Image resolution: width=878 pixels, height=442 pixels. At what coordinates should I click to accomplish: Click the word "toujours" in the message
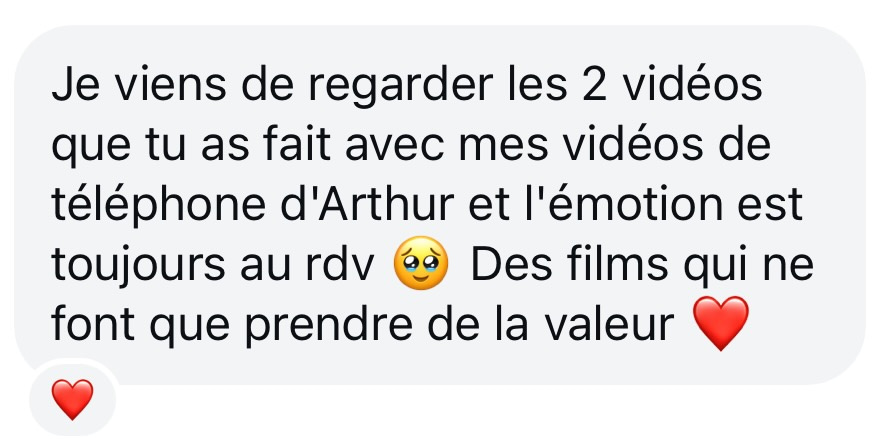coord(138,266)
